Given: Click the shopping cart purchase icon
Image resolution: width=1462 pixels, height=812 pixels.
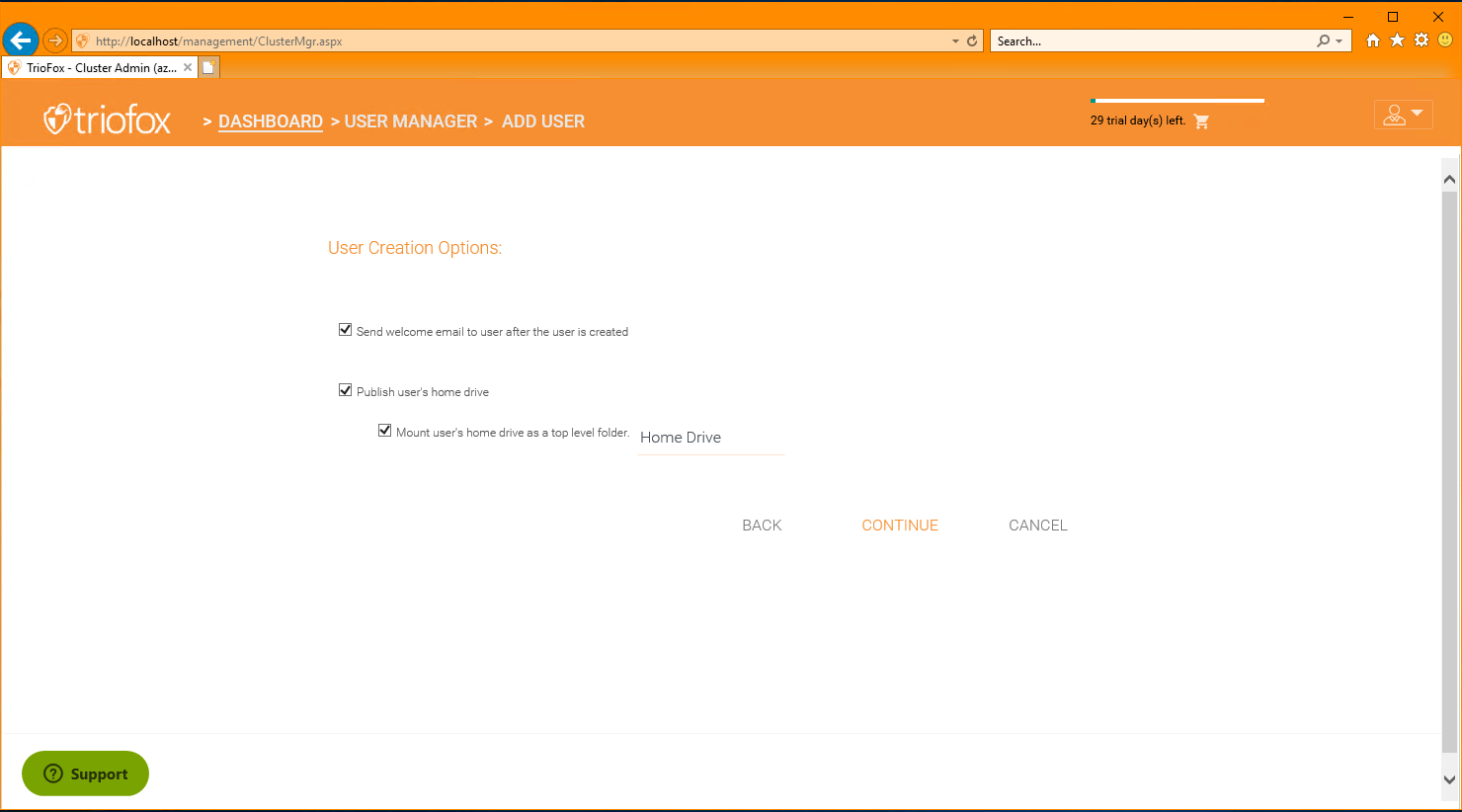Looking at the screenshot, I should click(x=1201, y=122).
